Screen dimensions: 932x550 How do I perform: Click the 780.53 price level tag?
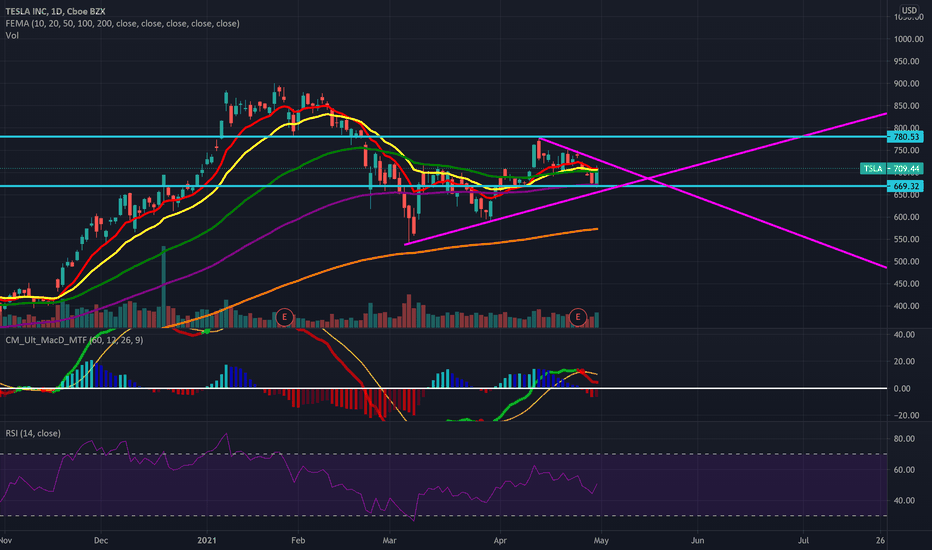[x=905, y=137]
